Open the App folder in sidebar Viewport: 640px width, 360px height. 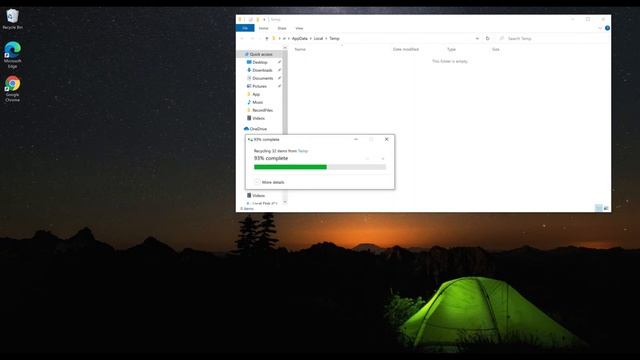[x=256, y=94]
